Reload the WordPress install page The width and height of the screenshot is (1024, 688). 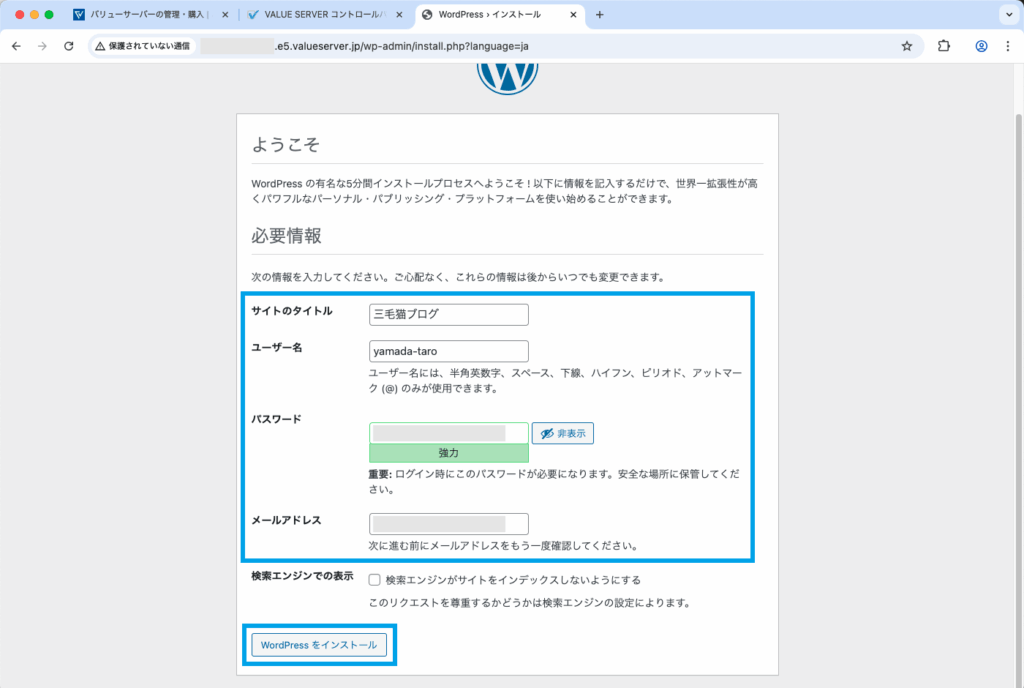(69, 46)
